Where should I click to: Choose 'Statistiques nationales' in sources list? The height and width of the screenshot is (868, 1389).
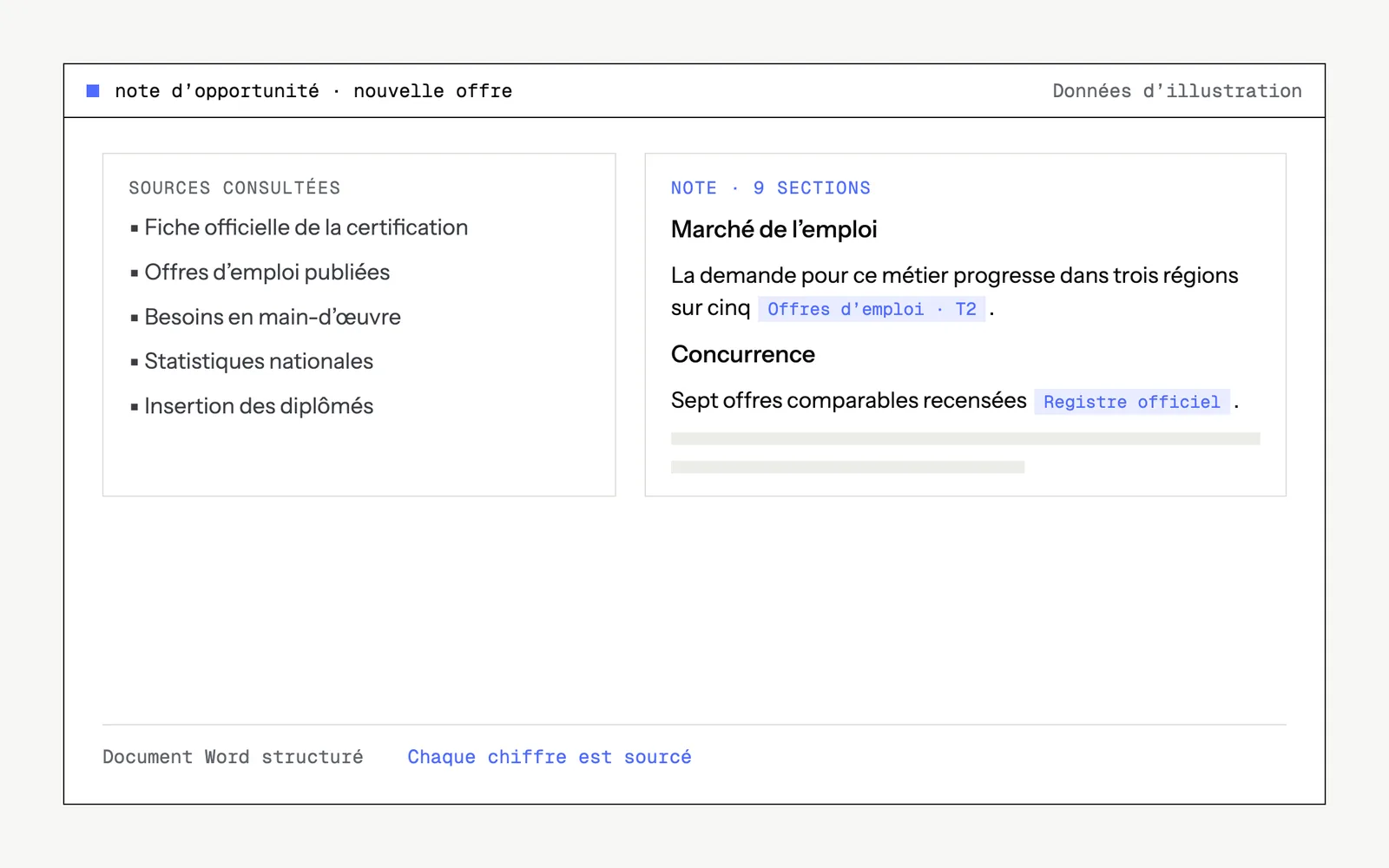(x=251, y=361)
